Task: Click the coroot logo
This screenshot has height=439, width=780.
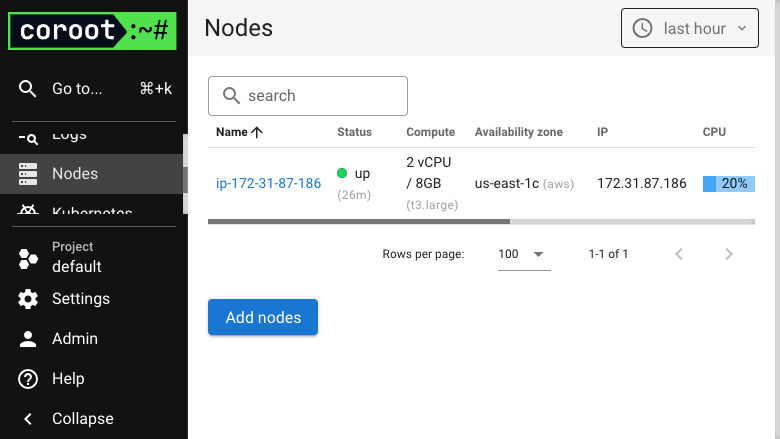Action: tap(93, 31)
